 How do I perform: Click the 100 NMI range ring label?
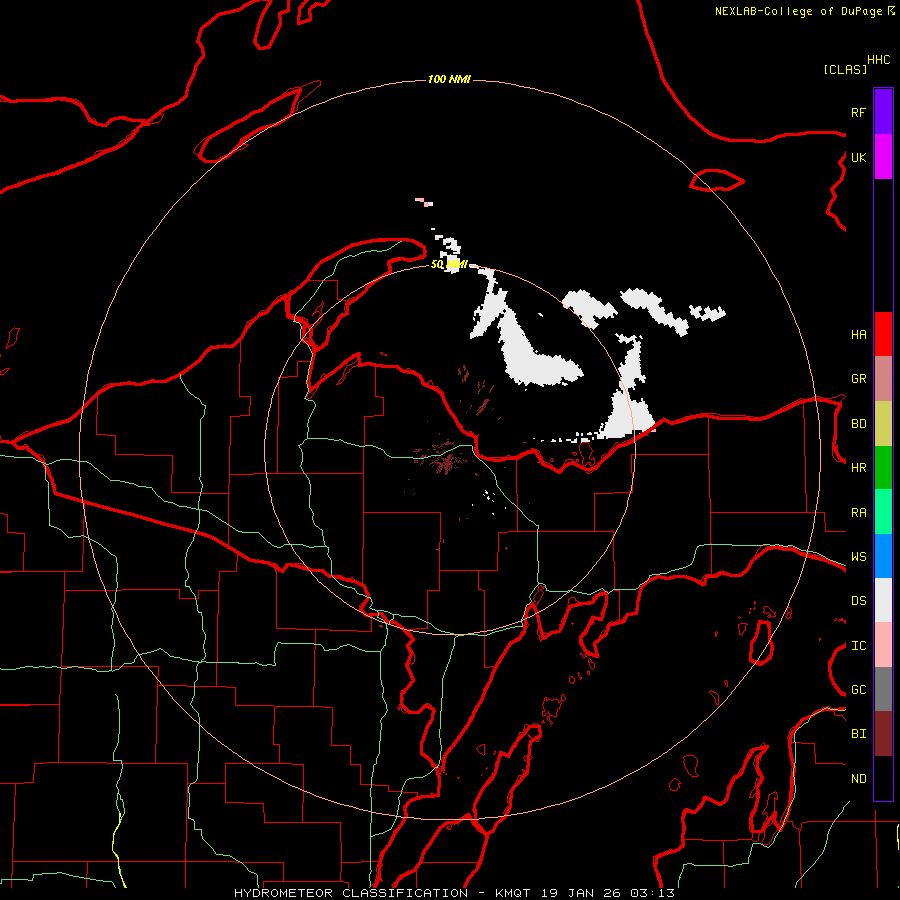pos(449,79)
